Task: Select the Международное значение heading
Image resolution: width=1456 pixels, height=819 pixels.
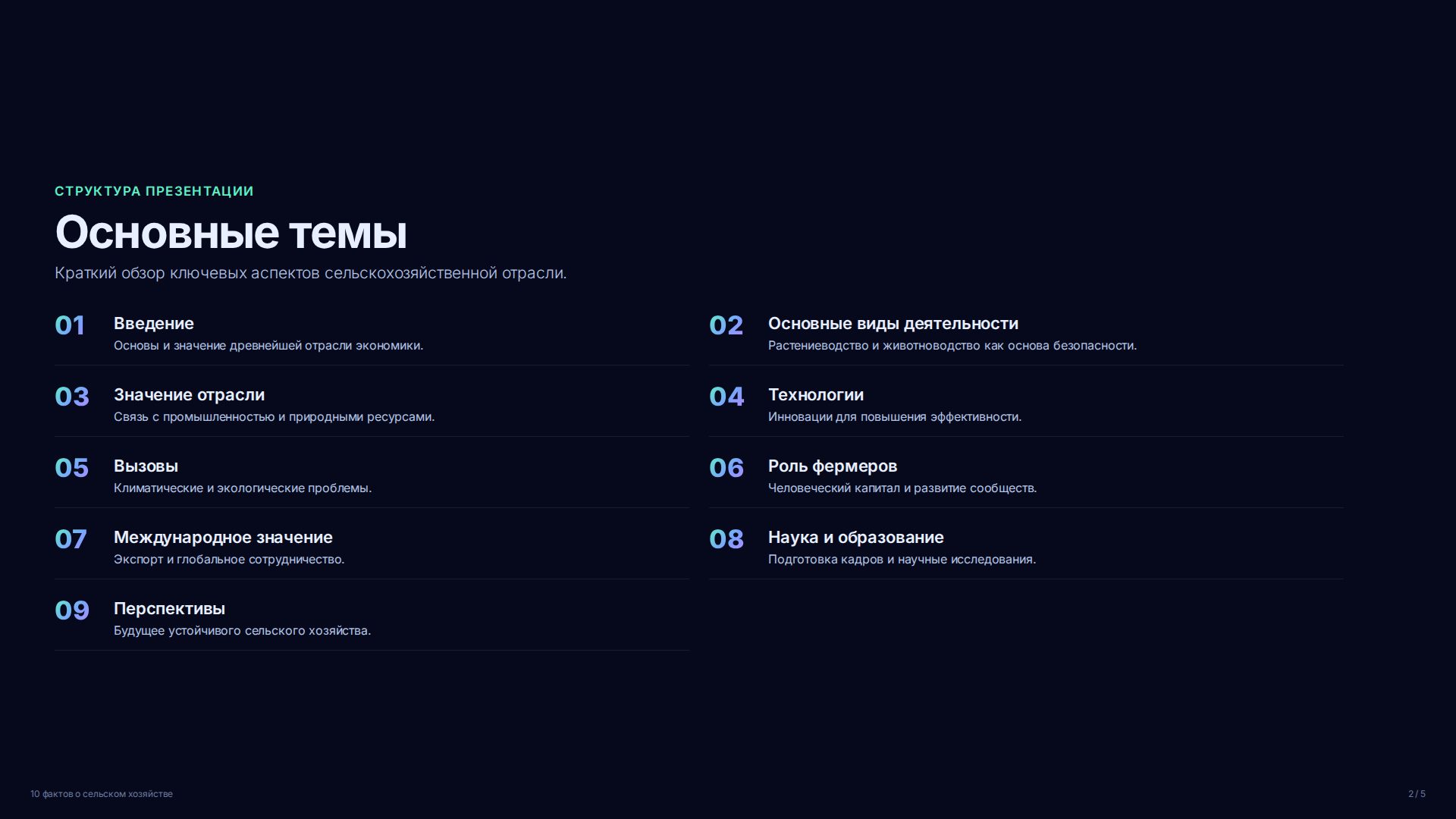Action: pos(223,538)
